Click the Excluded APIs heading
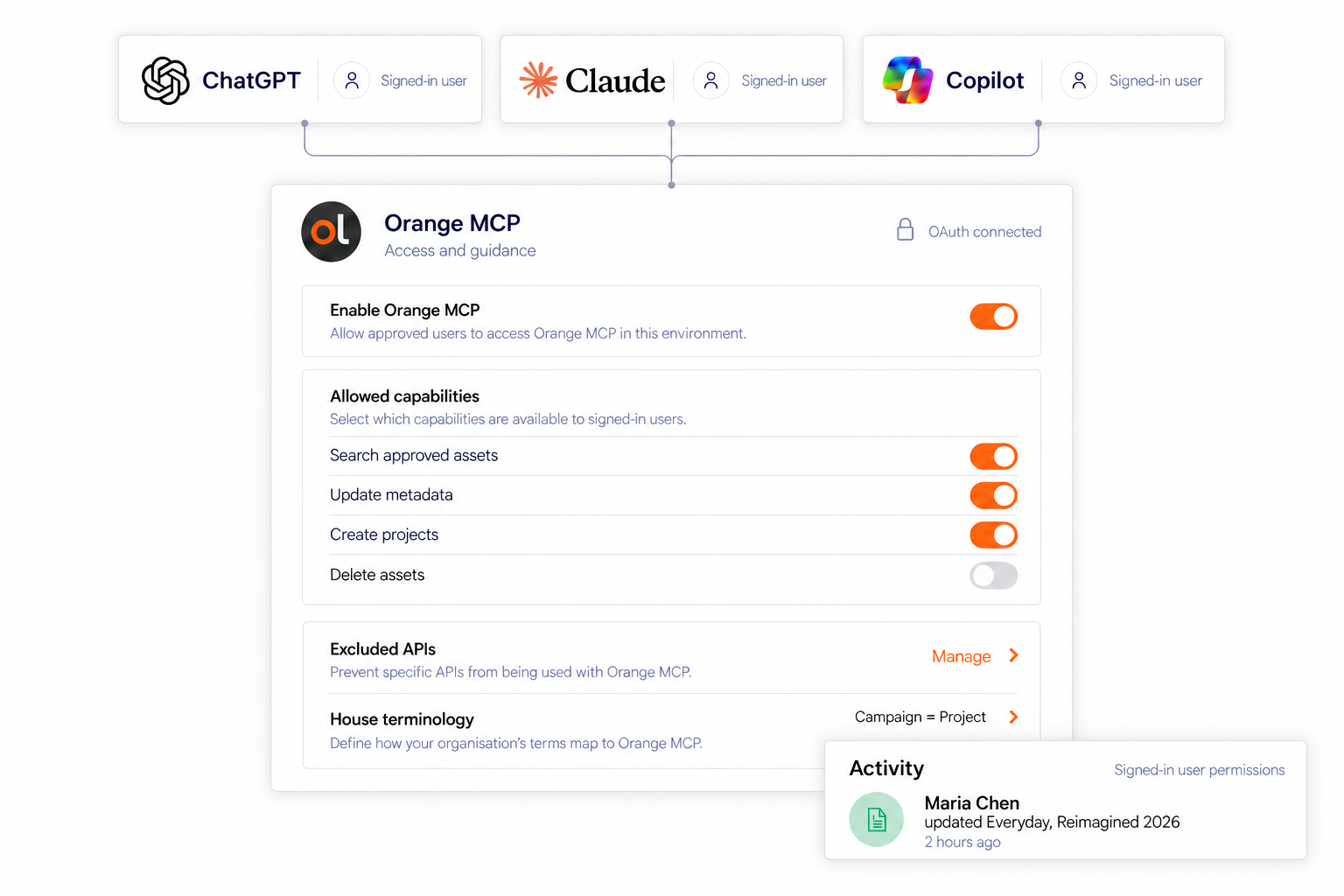Screen dimensions: 1344x896 [382, 649]
